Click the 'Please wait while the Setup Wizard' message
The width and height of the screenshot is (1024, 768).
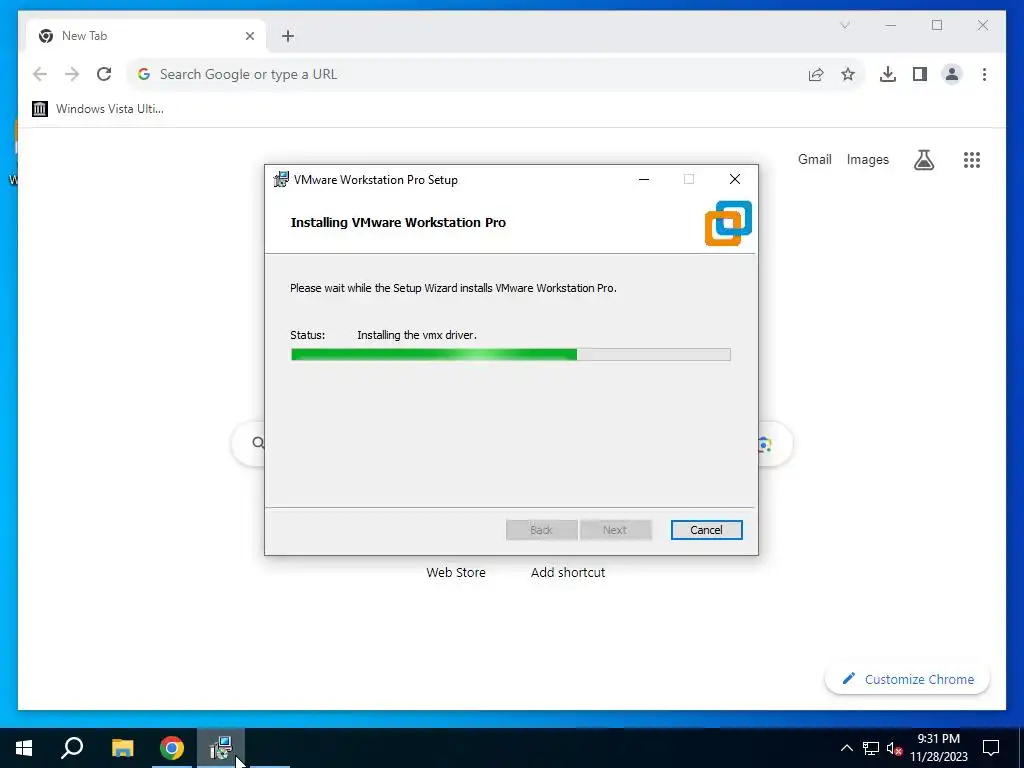pyautogui.click(x=453, y=288)
